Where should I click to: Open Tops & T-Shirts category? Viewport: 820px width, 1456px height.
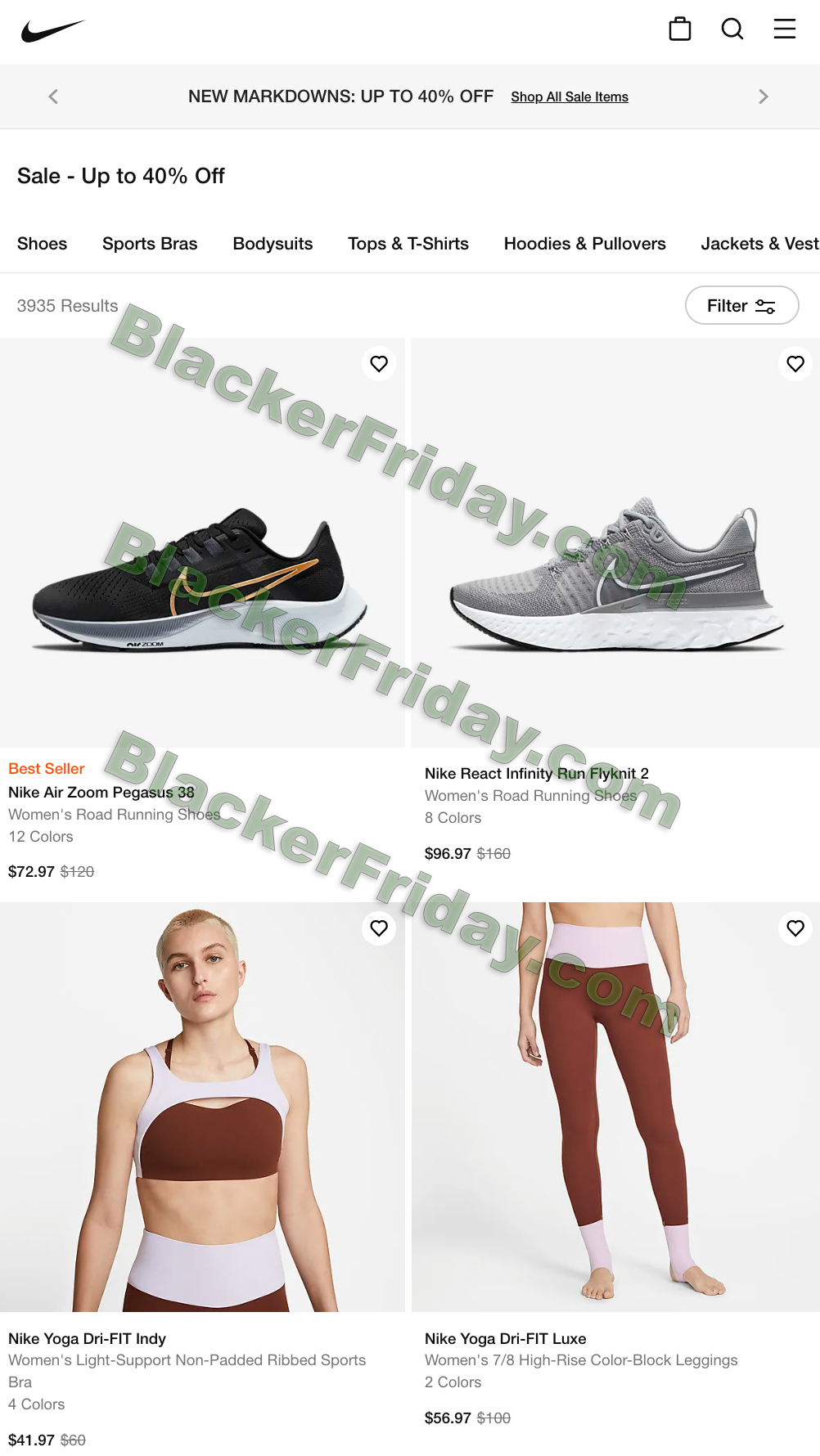click(x=408, y=244)
